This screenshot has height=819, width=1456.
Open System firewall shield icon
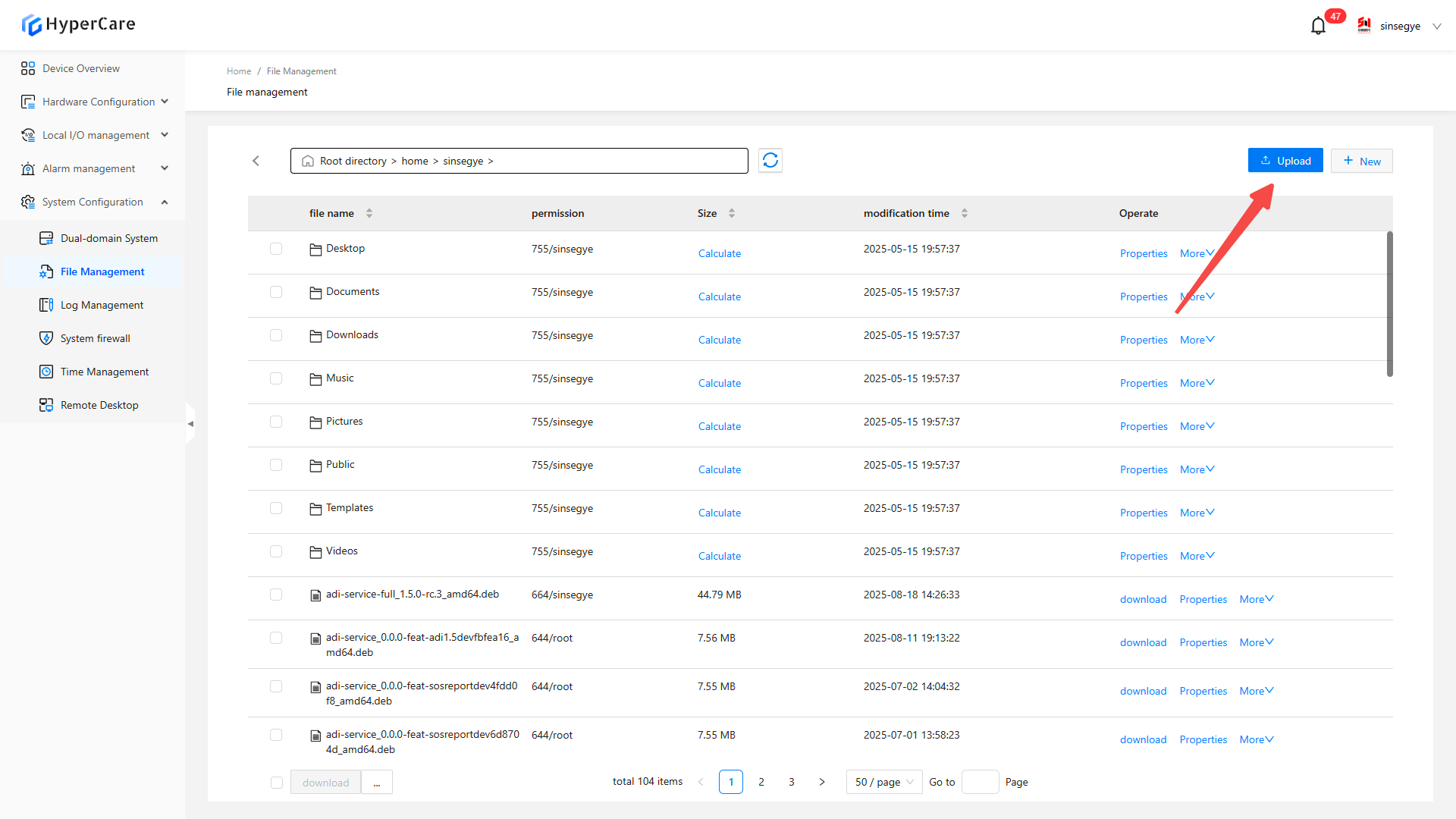(46, 338)
